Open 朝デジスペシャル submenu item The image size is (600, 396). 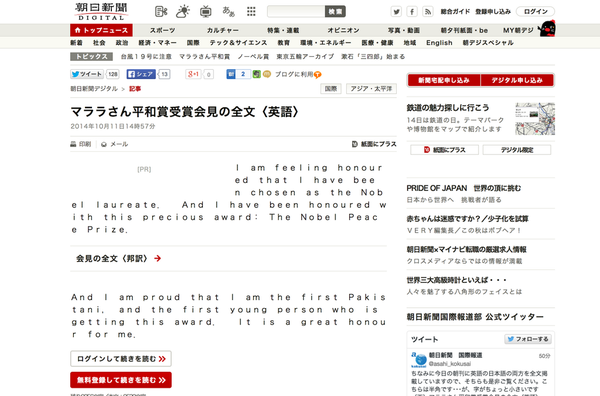point(488,43)
